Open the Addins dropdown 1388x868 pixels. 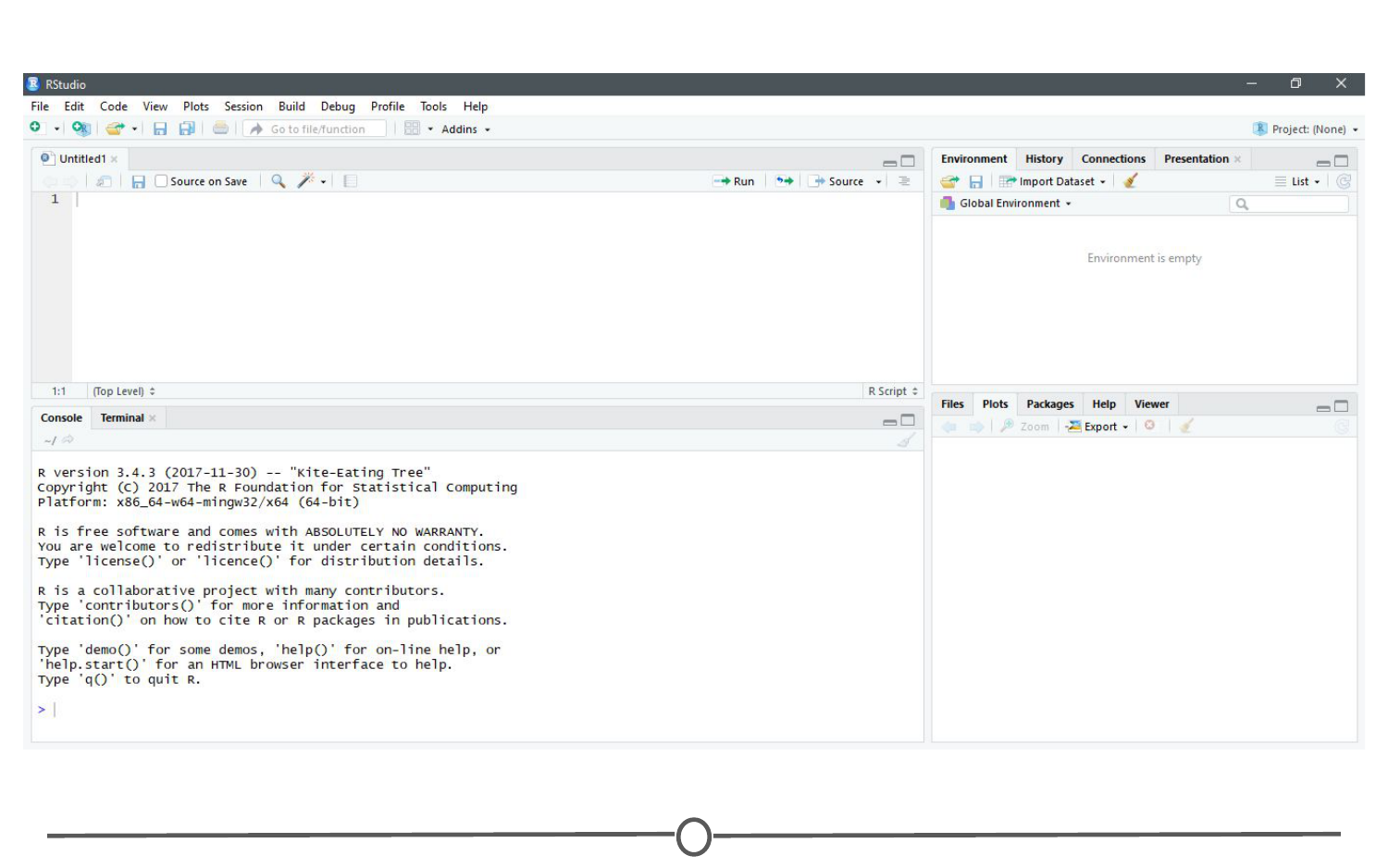click(x=465, y=130)
